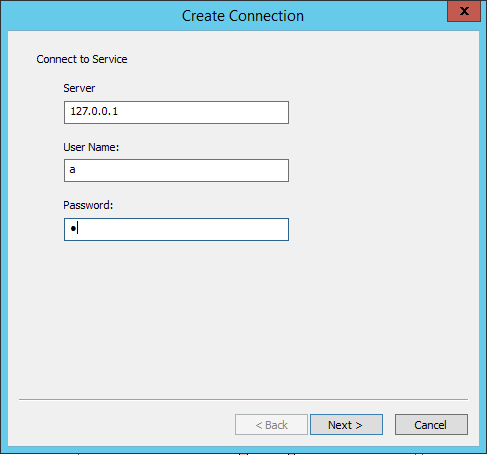The height and width of the screenshot is (455, 487).
Task: Focus the User Name text box
Action: 176,170
